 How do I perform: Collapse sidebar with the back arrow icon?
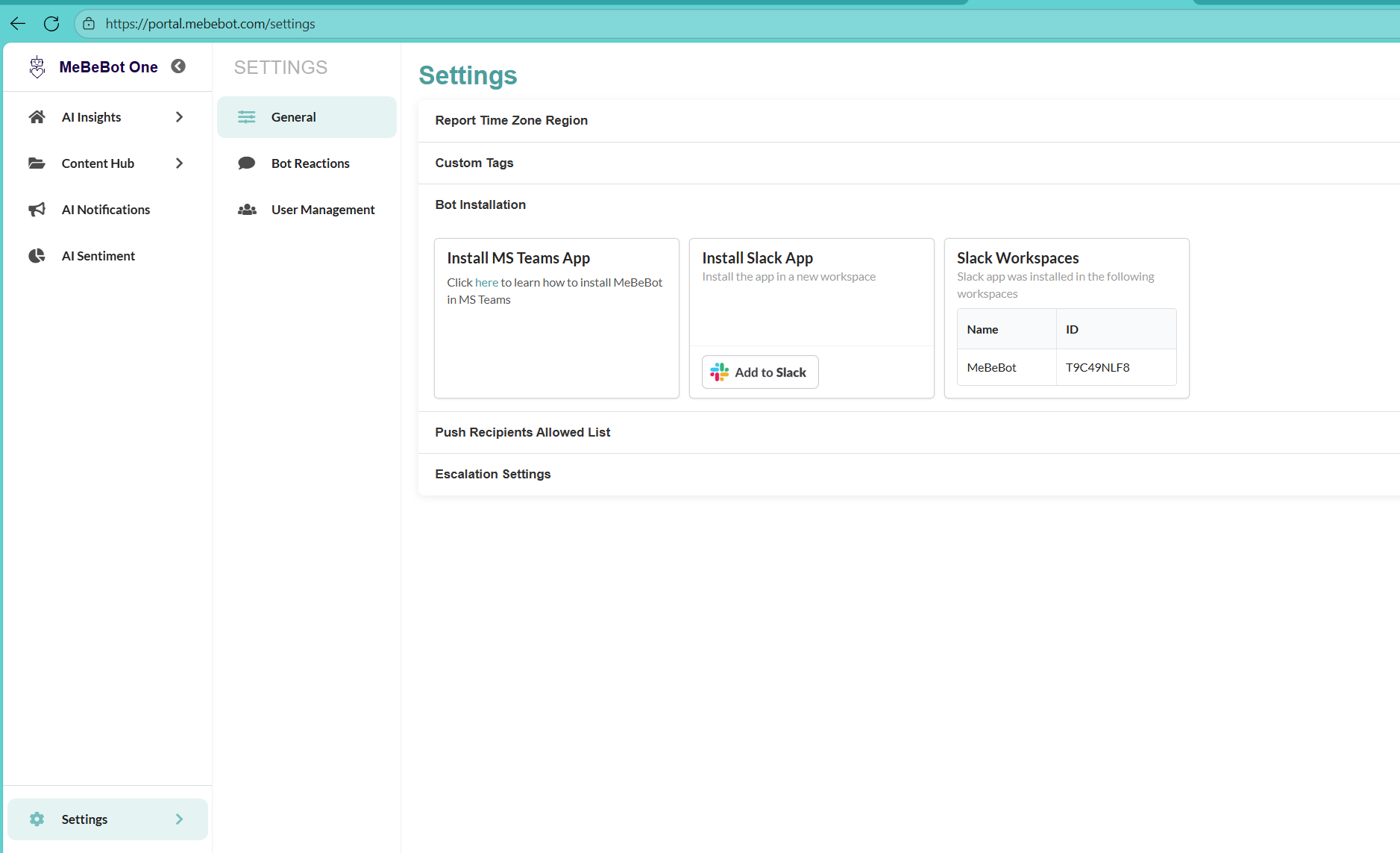click(x=178, y=66)
